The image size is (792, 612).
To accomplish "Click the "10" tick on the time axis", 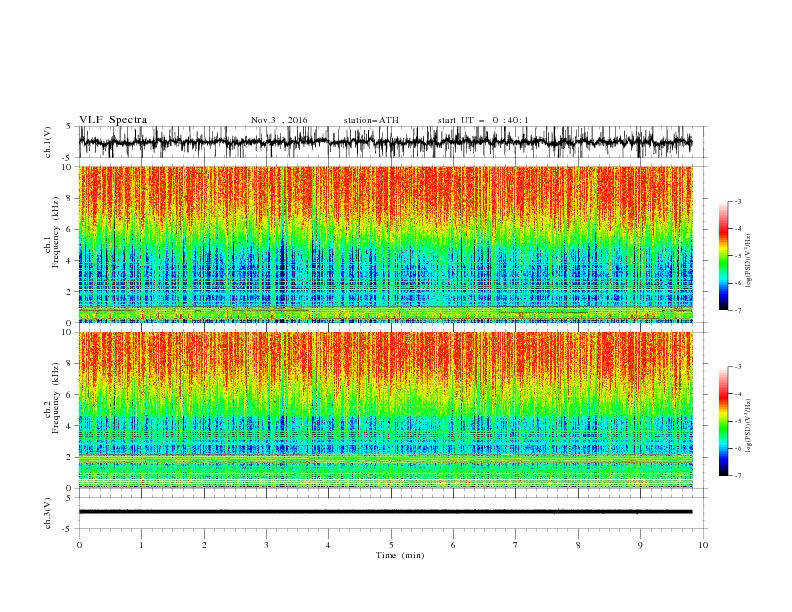I will 703,545.
